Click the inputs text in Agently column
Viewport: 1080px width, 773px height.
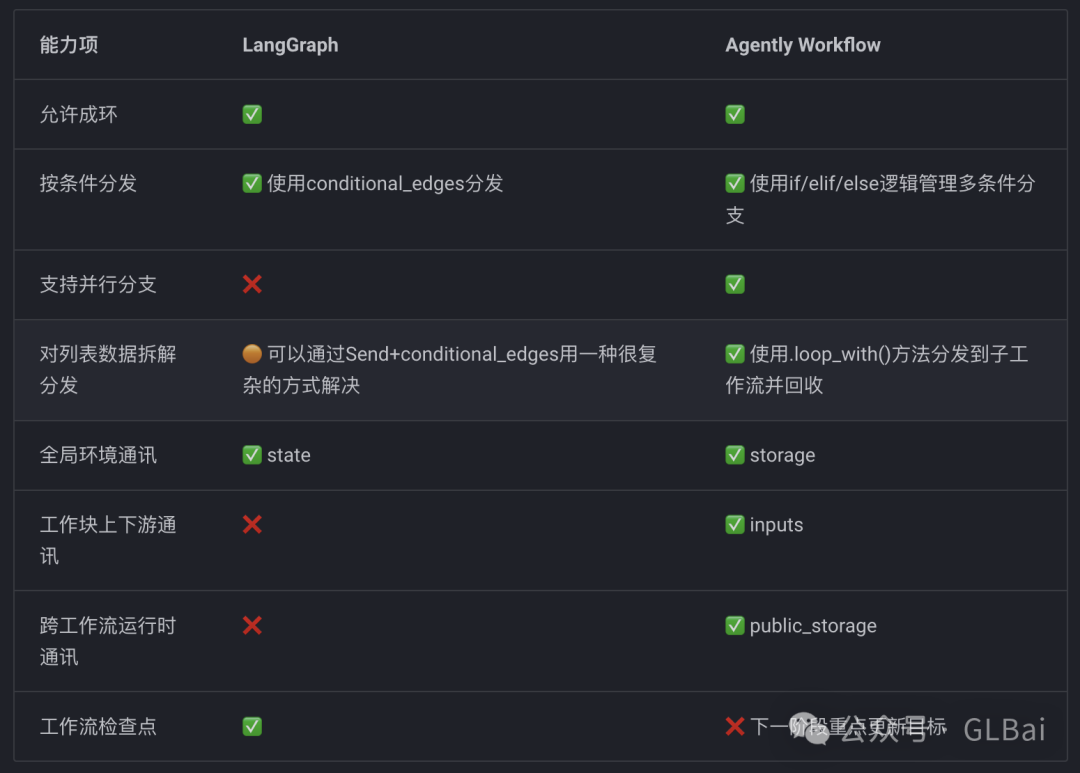pyautogui.click(x=776, y=525)
